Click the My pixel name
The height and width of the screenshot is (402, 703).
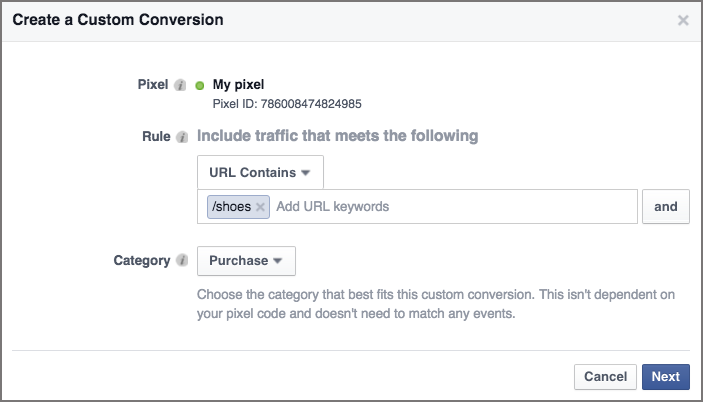click(x=238, y=85)
